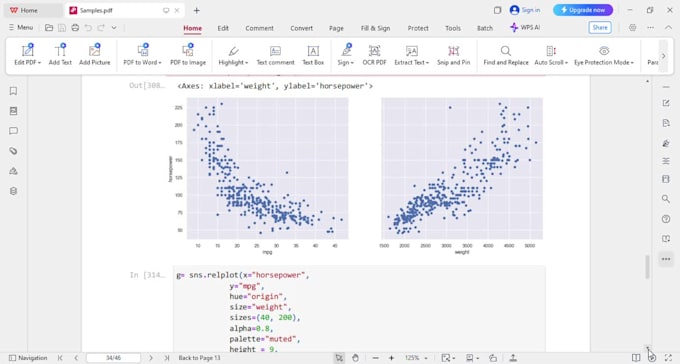Click the page number input field

point(113,358)
